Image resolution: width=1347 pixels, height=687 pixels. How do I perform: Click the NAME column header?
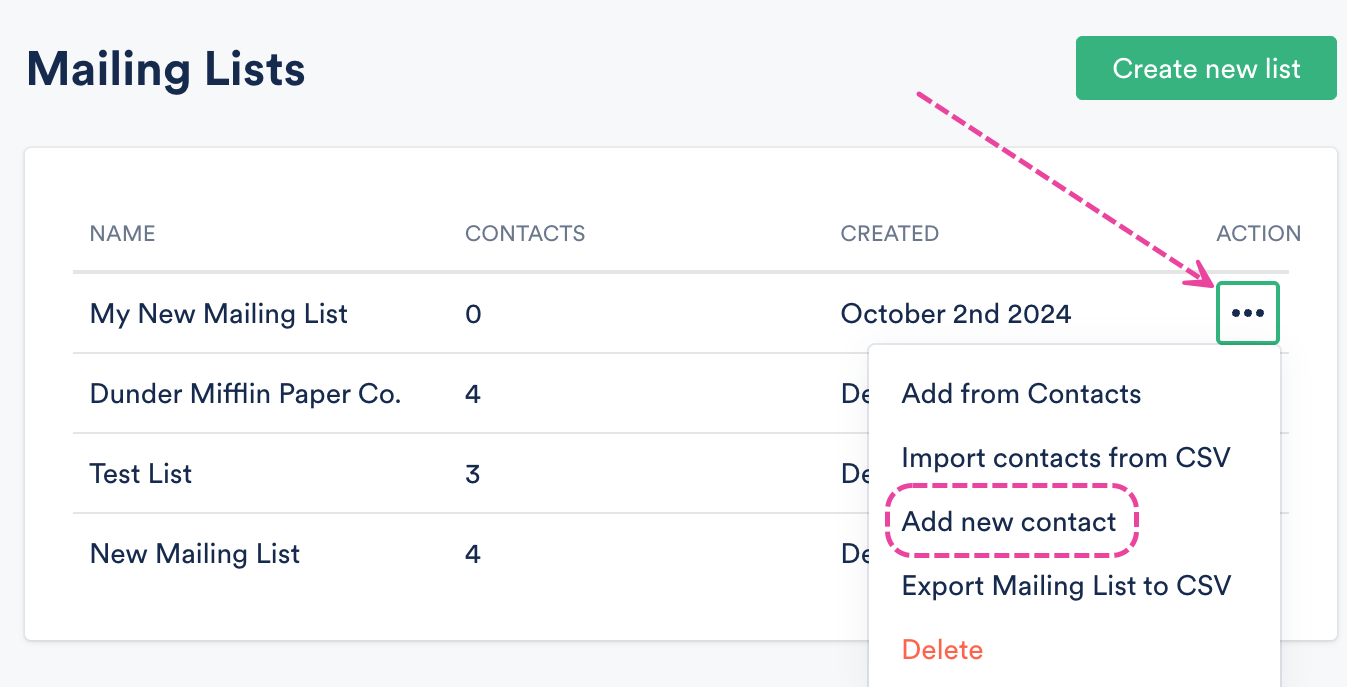[122, 234]
